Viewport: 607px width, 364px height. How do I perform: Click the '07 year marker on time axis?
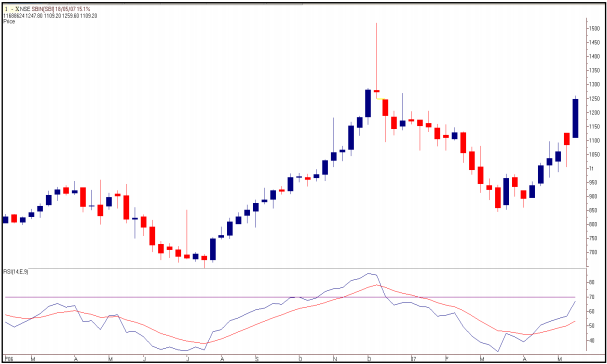point(413,359)
